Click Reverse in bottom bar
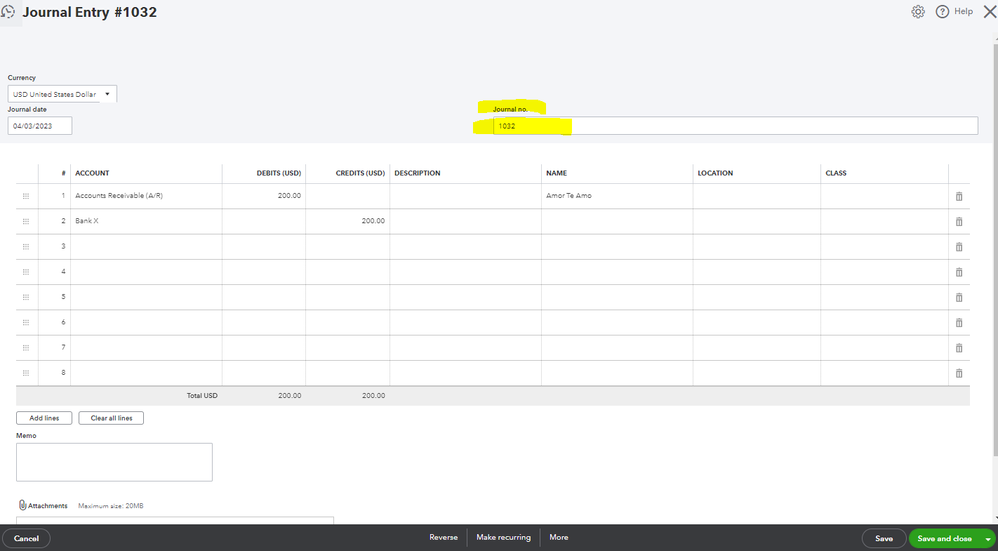Viewport: 998px width, 551px height. click(444, 537)
